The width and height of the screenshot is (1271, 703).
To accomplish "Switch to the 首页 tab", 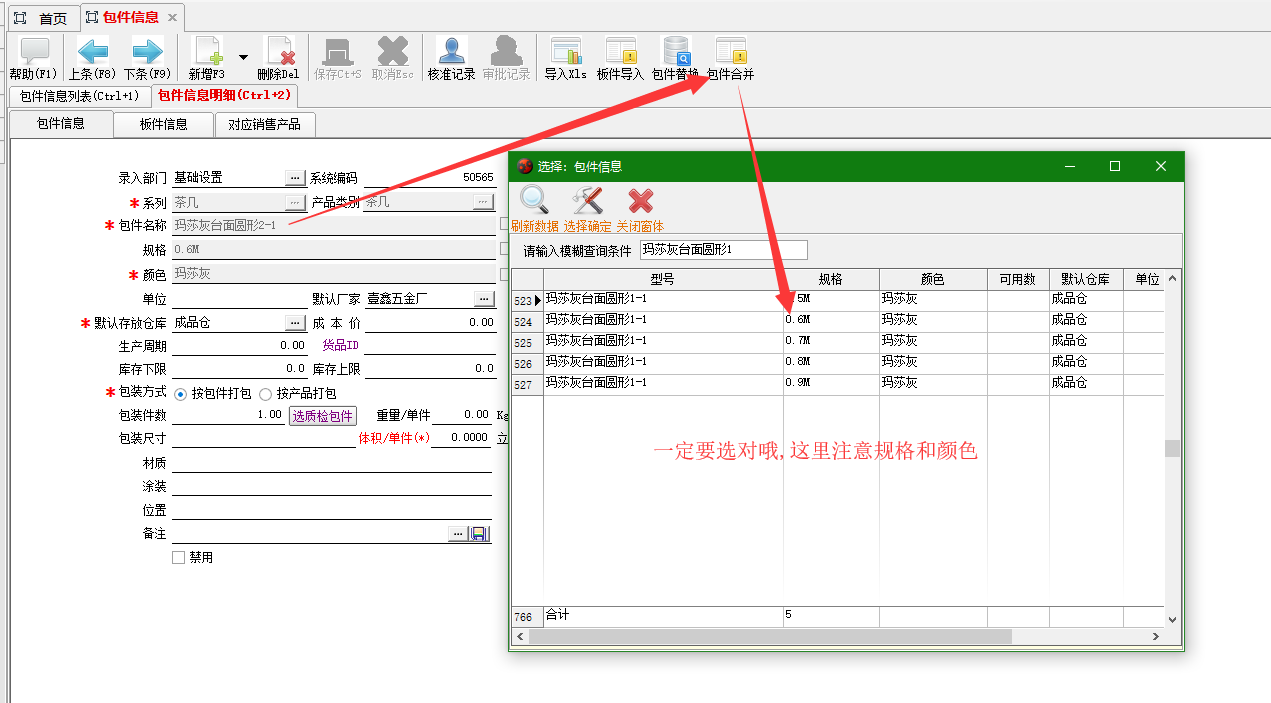I will 43,18.
